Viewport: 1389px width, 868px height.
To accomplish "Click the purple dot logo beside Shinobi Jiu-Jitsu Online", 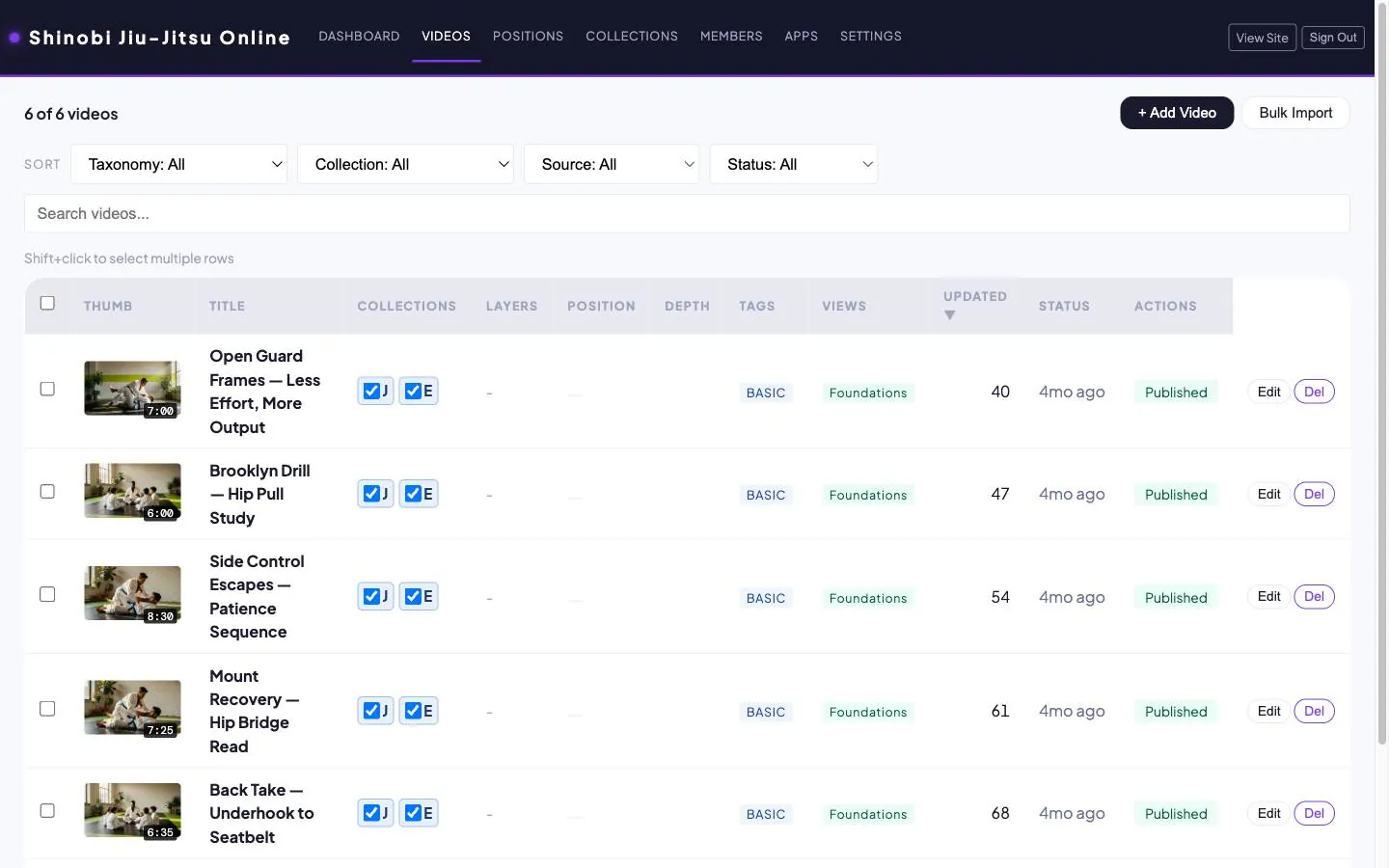I will point(14,38).
